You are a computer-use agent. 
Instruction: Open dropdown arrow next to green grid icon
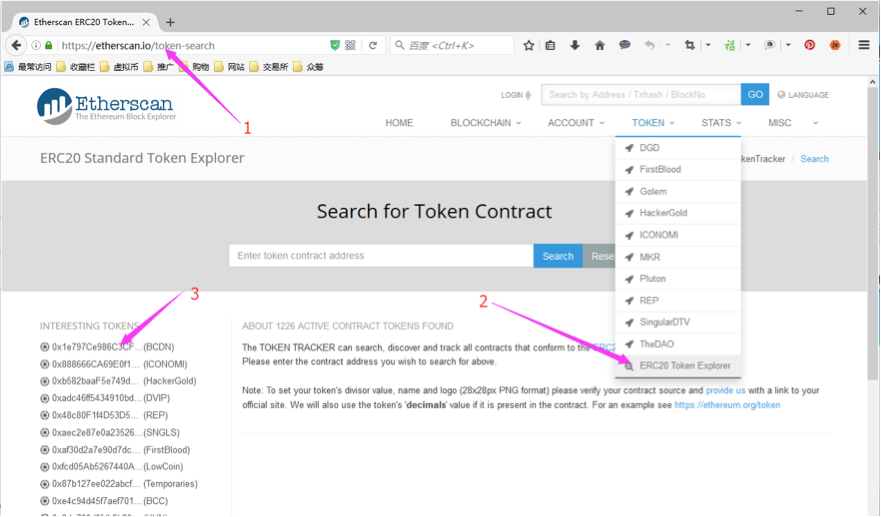coord(748,45)
